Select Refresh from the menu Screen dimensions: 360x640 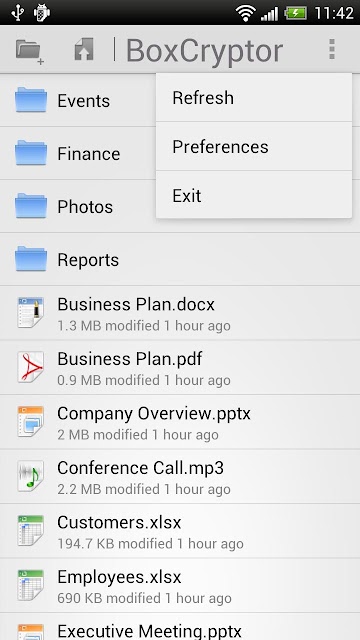(x=254, y=98)
